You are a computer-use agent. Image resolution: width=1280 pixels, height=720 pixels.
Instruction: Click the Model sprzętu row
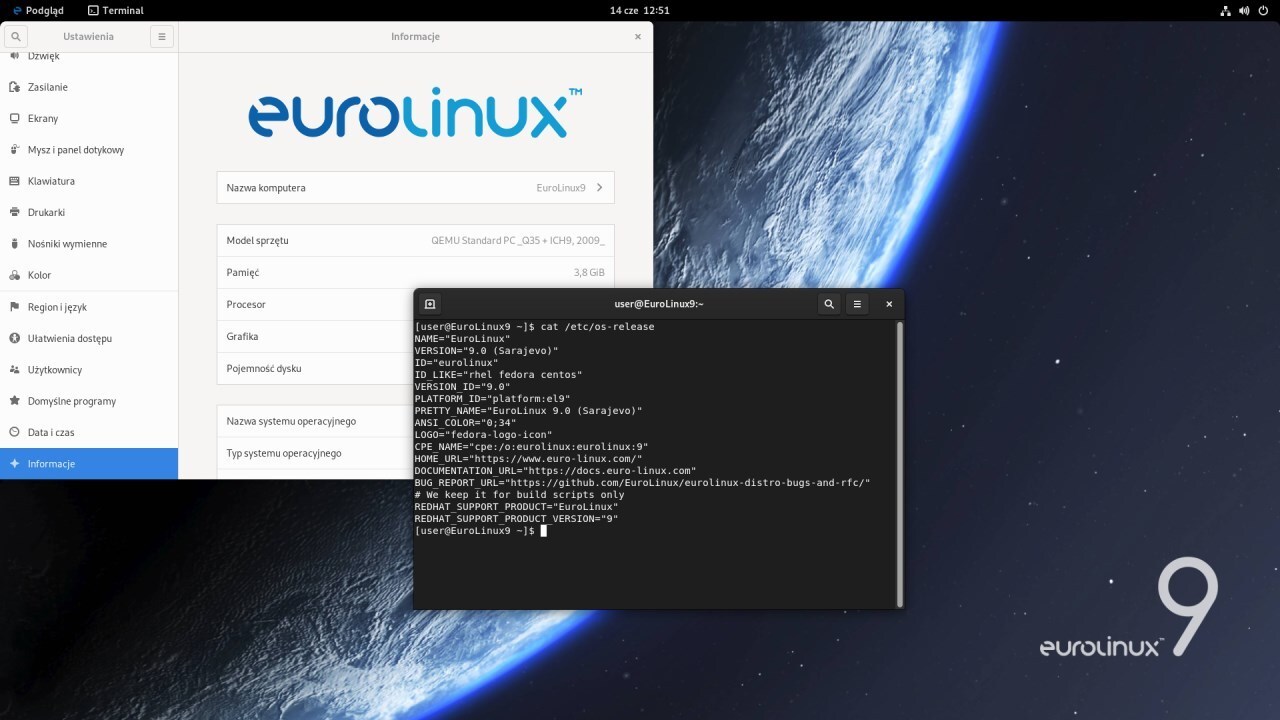(415, 241)
